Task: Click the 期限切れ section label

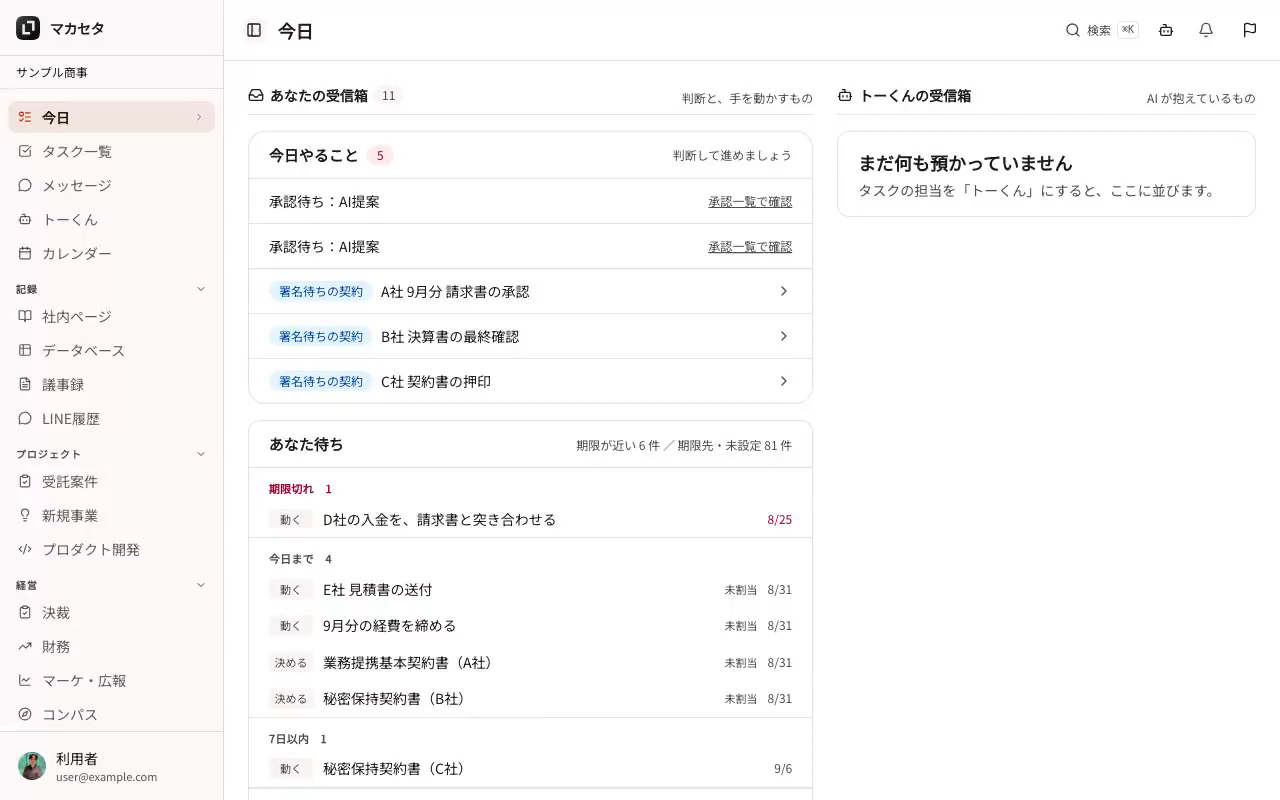Action: (291, 489)
